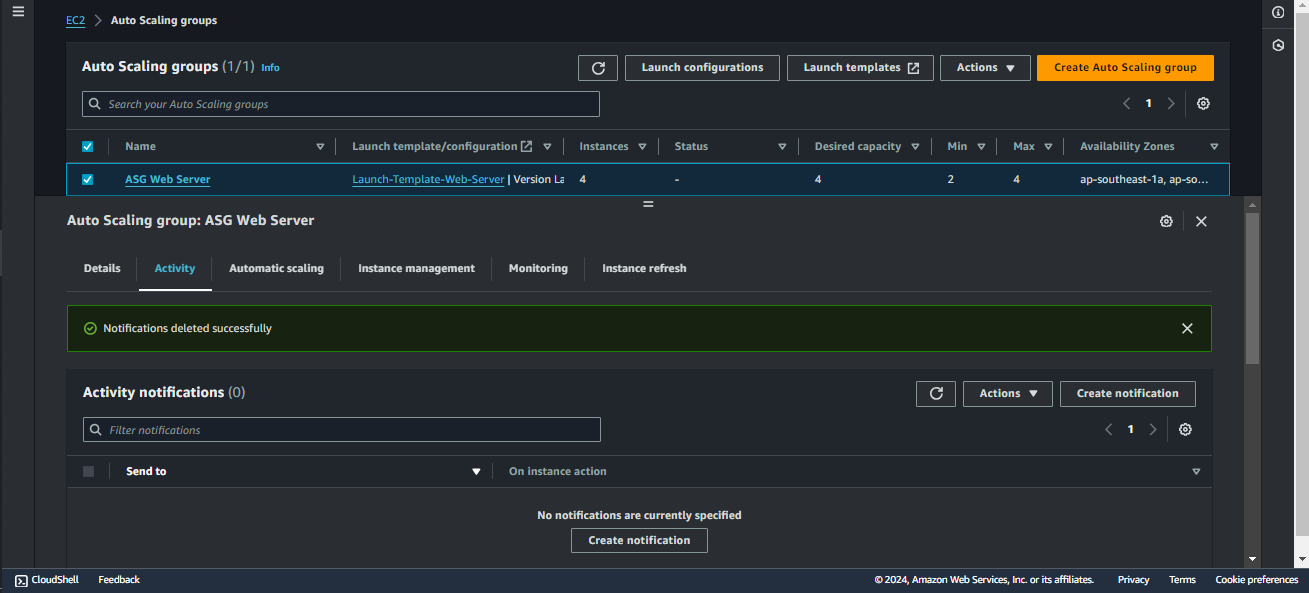Click the detail panel vertical scrollbar thumb

coord(1252,288)
